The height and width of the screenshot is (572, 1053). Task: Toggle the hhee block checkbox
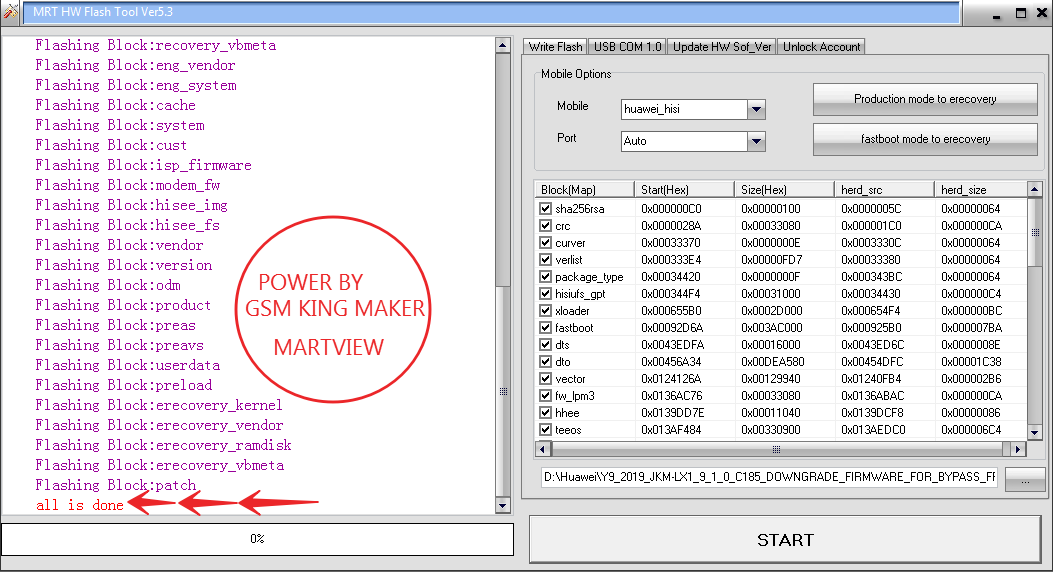click(545, 413)
